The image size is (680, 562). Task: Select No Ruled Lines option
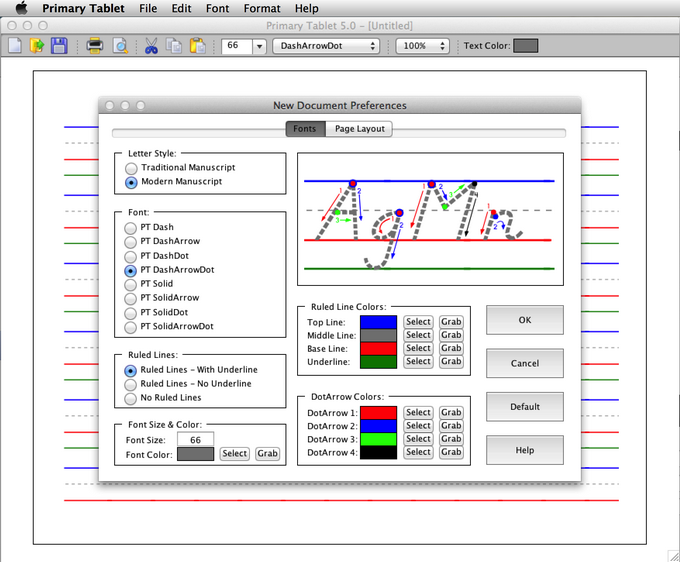(131, 398)
